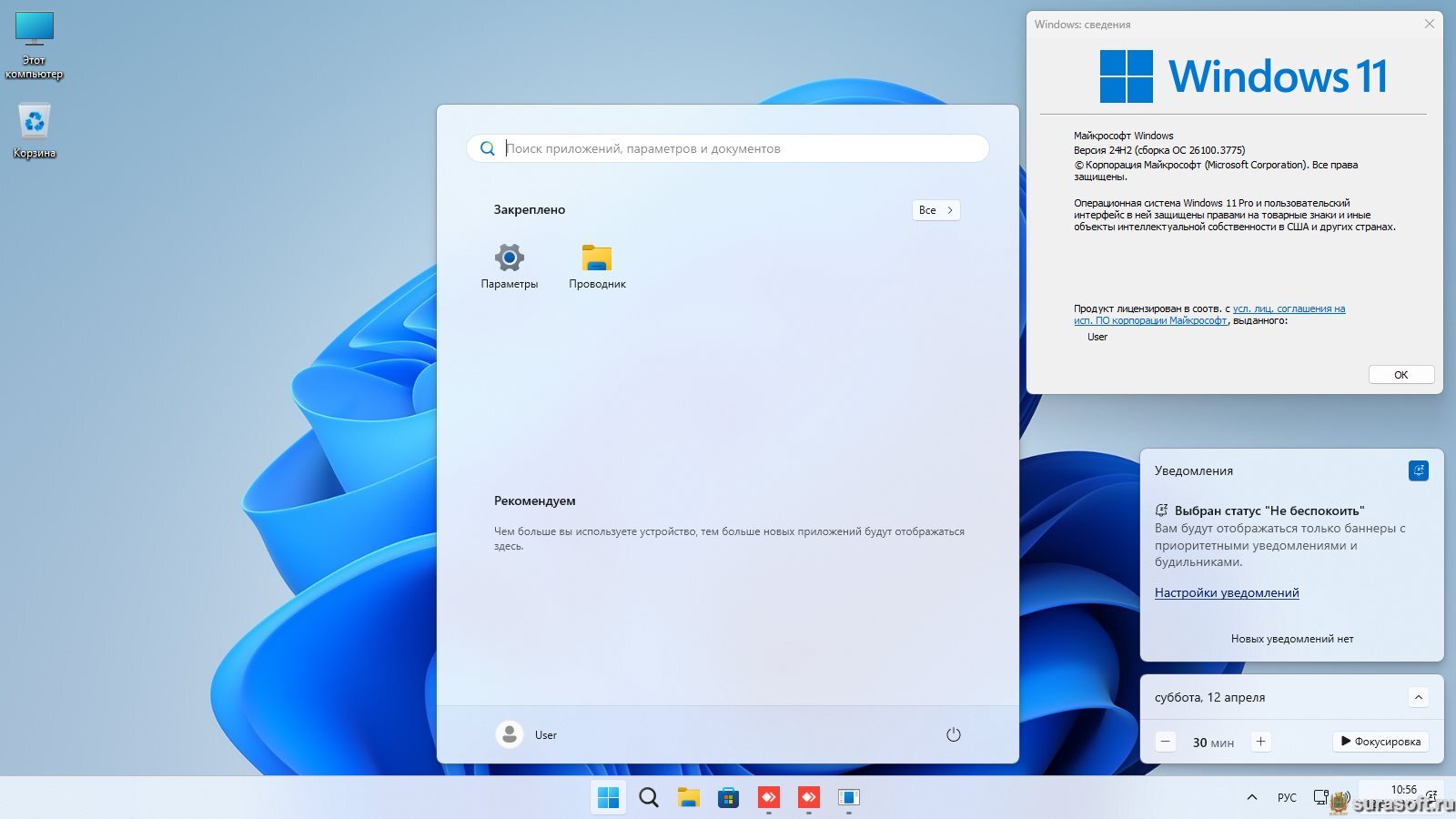Switch to the second red AnyDesk taskbar app
Screen dimensions: 1456x819
click(x=808, y=798)
